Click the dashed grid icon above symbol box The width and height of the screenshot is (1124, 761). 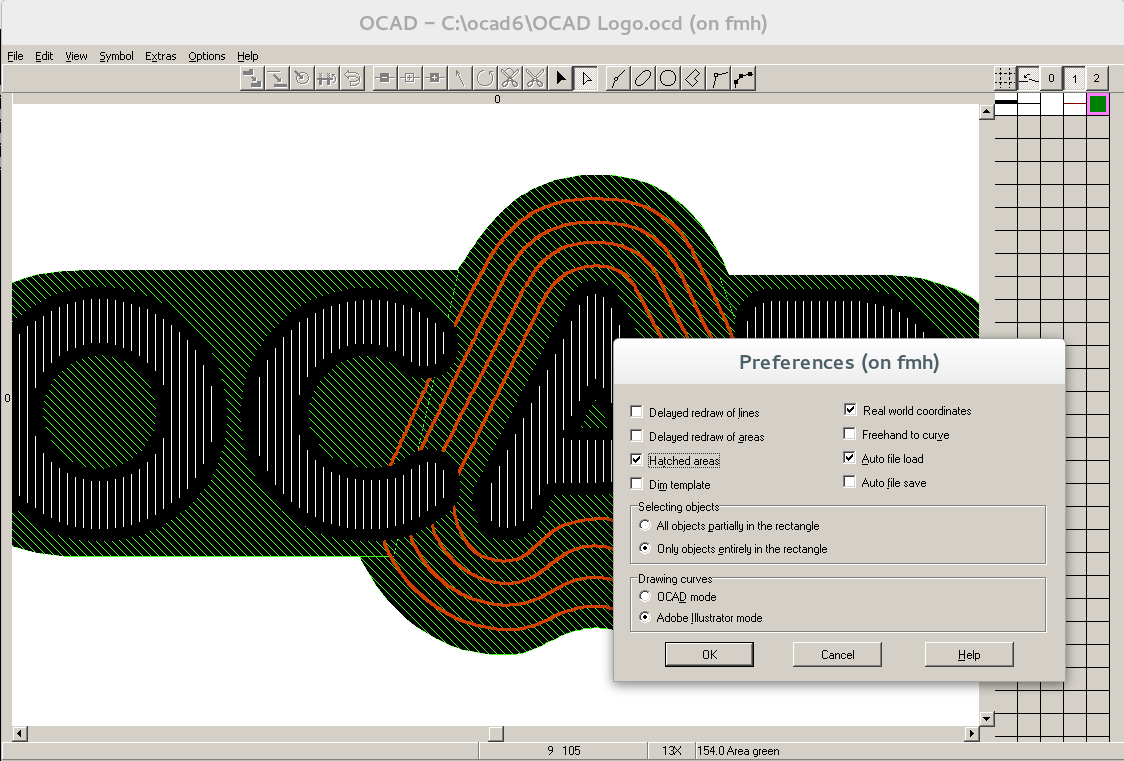[1006, 78]
